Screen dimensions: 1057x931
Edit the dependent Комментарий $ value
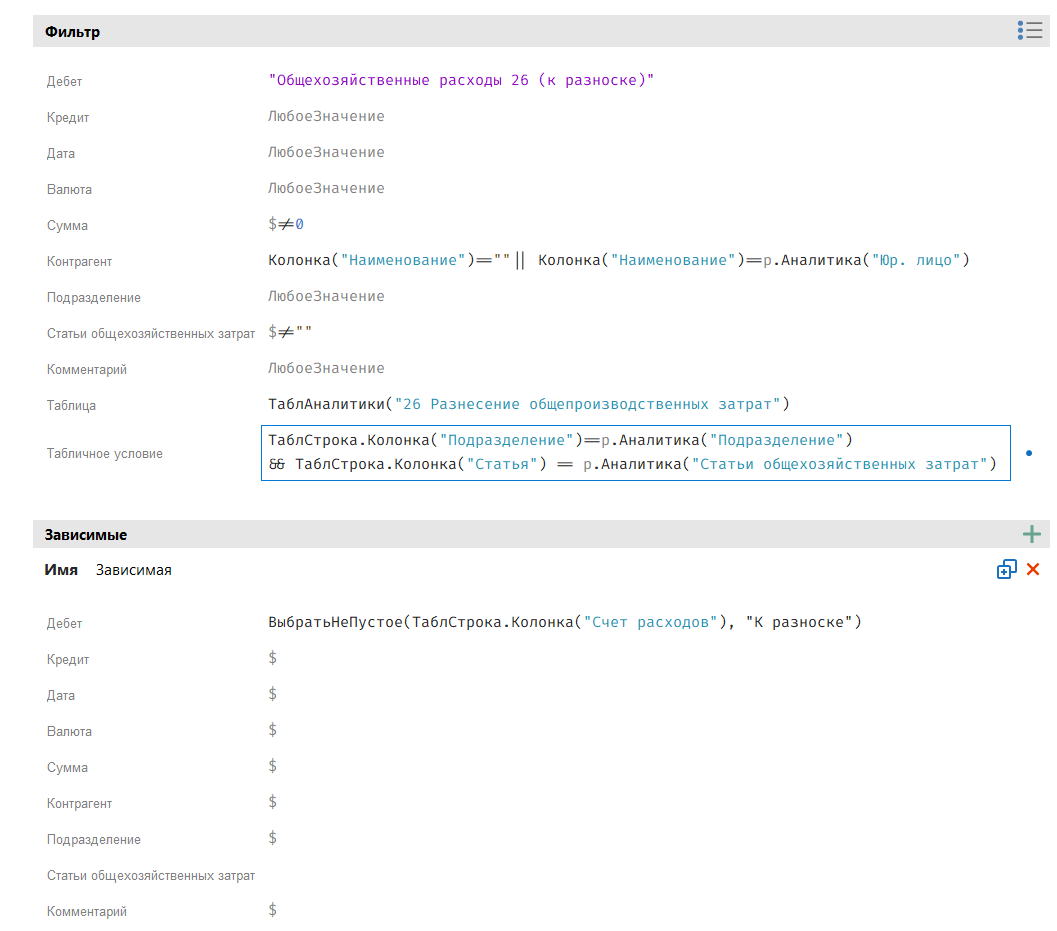tap(273, 911)
